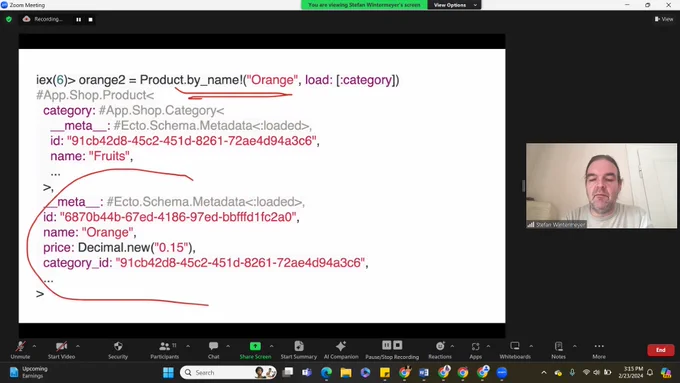Click the cloud Recording indicator
680x383 pixels.
42,19
